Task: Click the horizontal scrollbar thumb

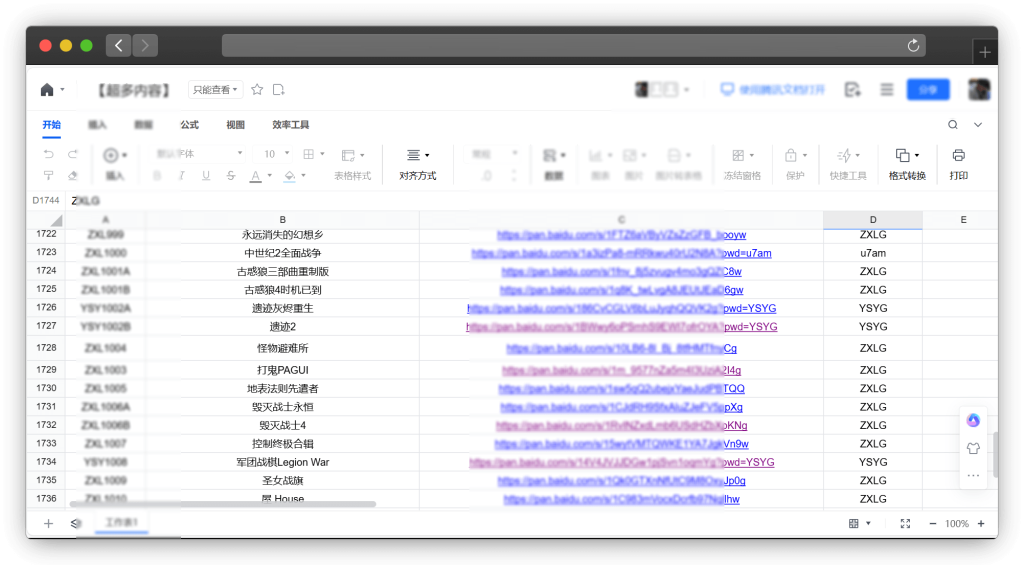Action: coord(223,504)
